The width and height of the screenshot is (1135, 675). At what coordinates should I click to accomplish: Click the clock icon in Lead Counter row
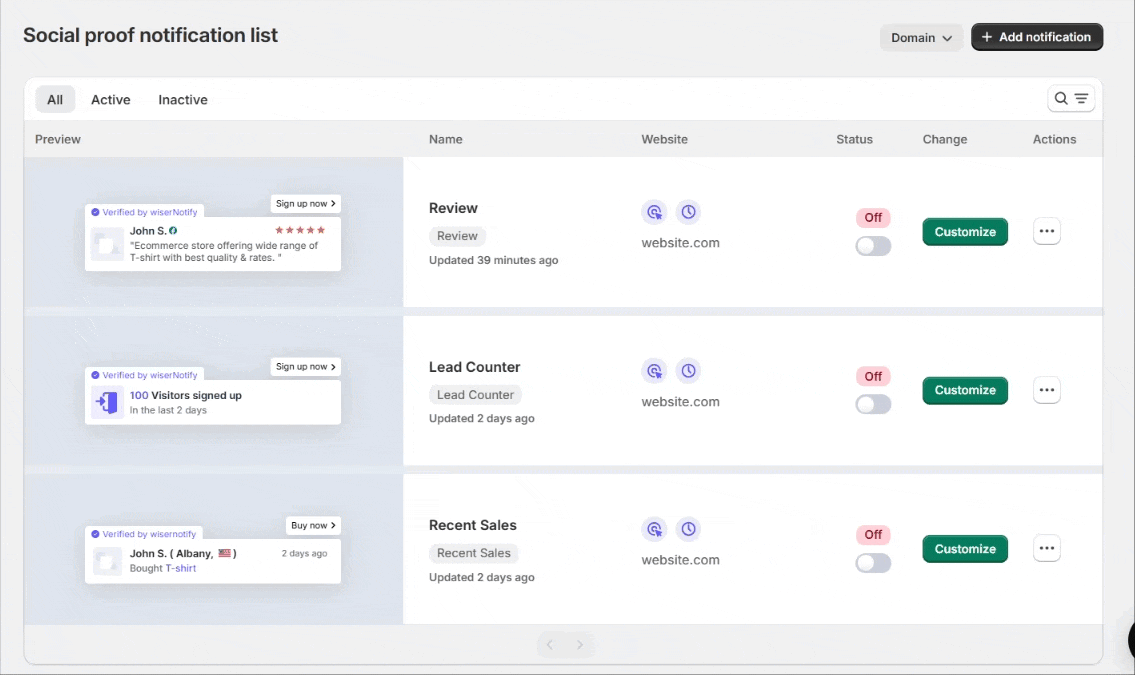click(688, 371)
